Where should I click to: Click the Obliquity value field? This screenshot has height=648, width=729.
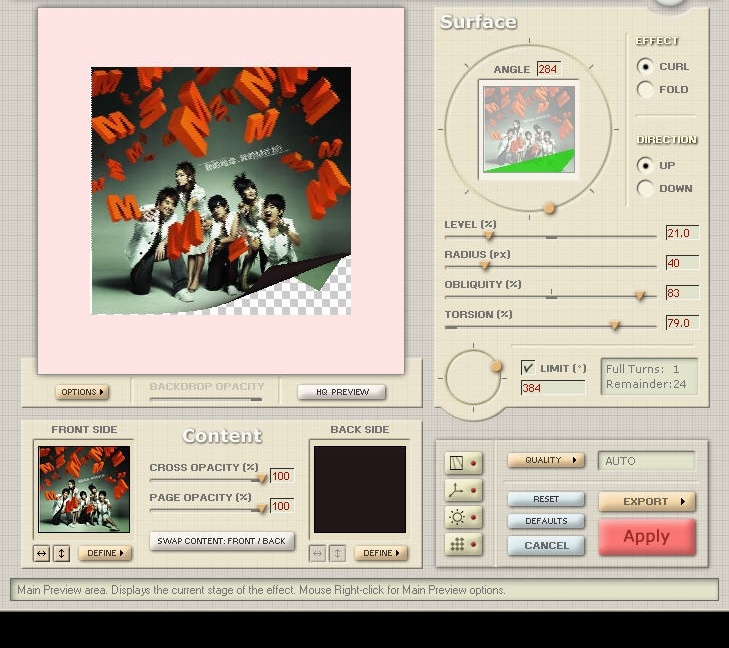coord(682,293)
